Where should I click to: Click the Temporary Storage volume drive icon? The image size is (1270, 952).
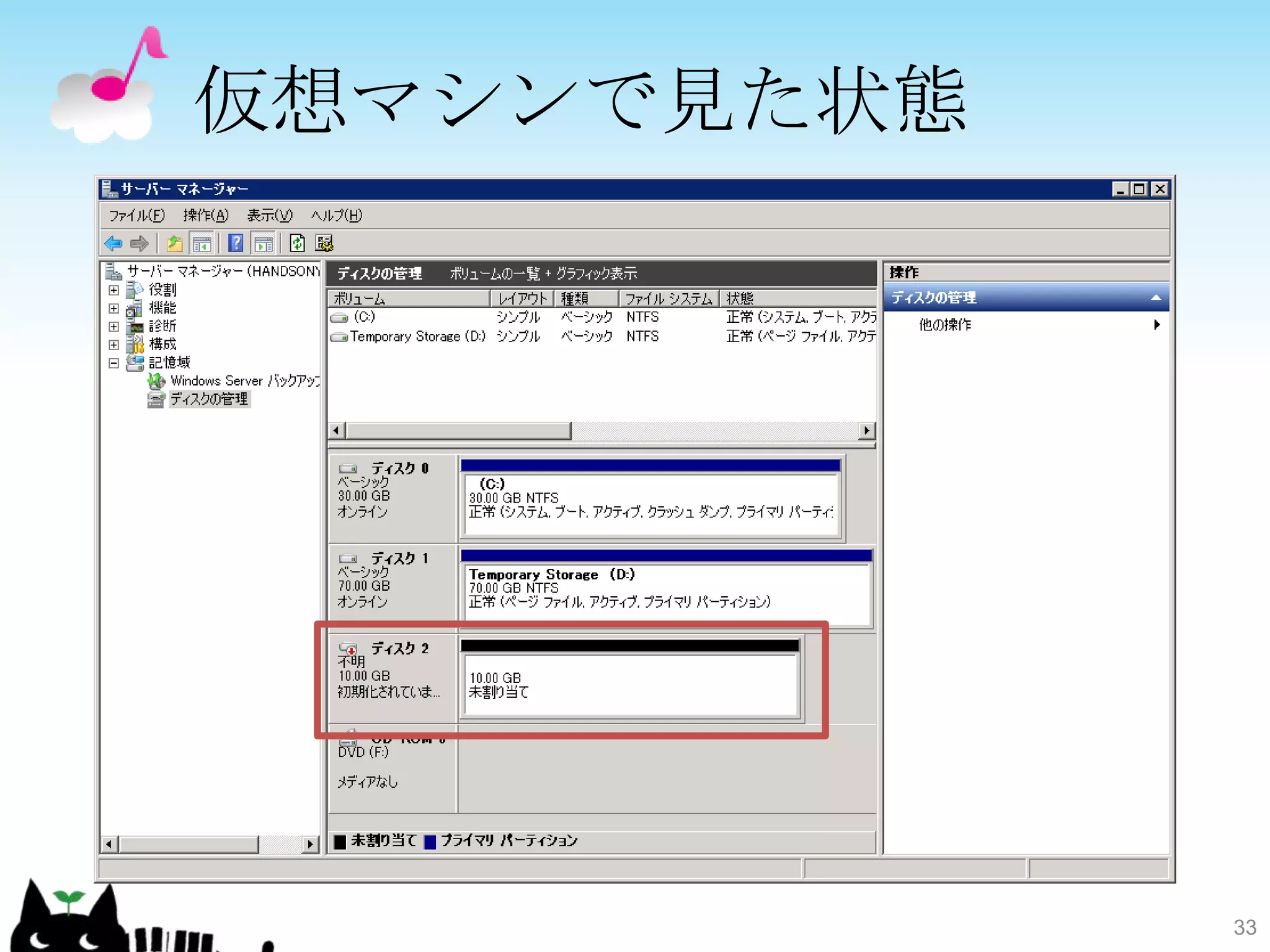pyautogui.click(x=339, y=337)
